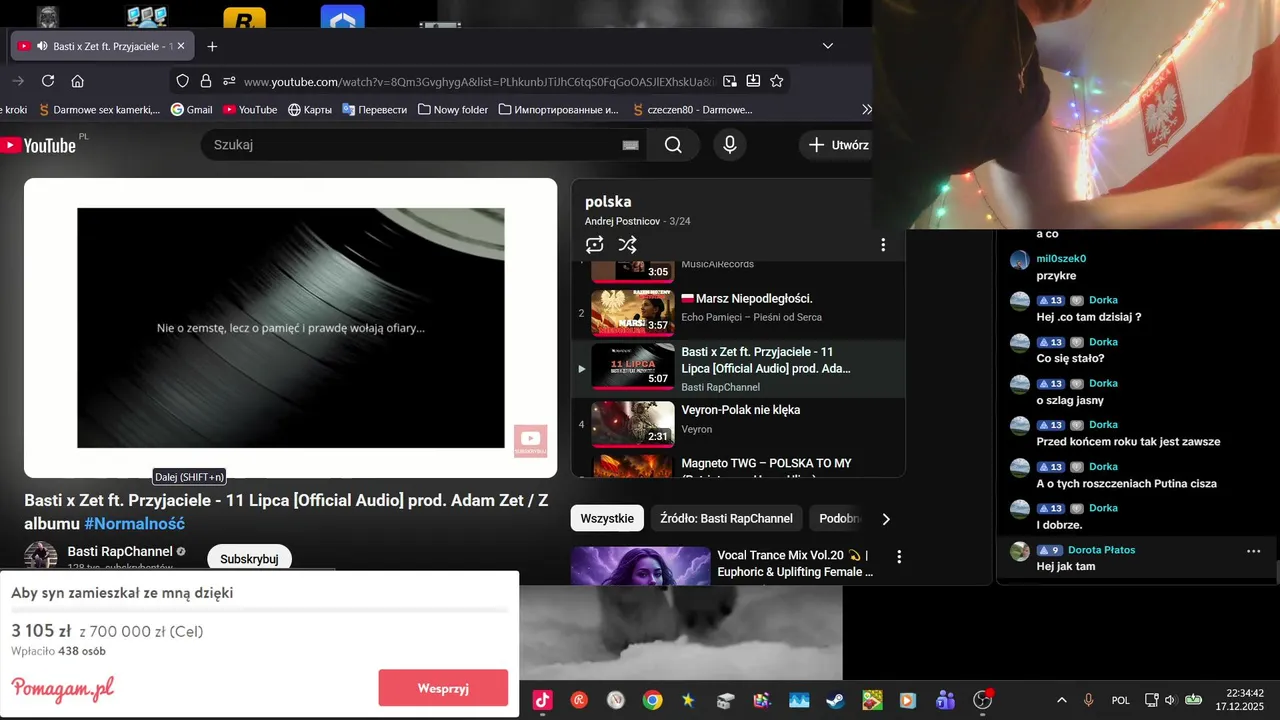Open the yellow star app in taskbar
Image resolution: width=1280 pixels, height=720 pixels.
(x=689, y=700)
